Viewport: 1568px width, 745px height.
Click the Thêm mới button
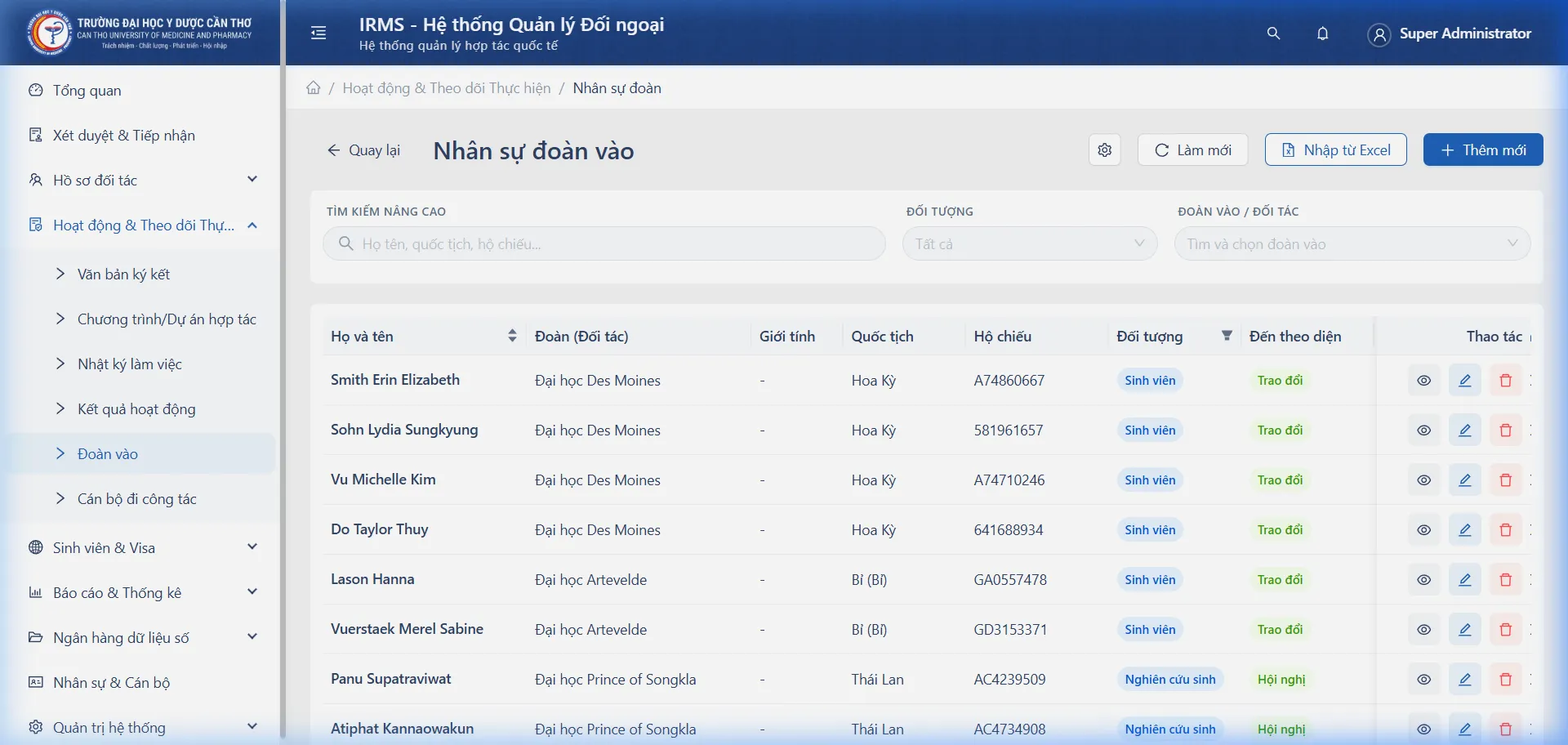click(x=1482, y=150)
